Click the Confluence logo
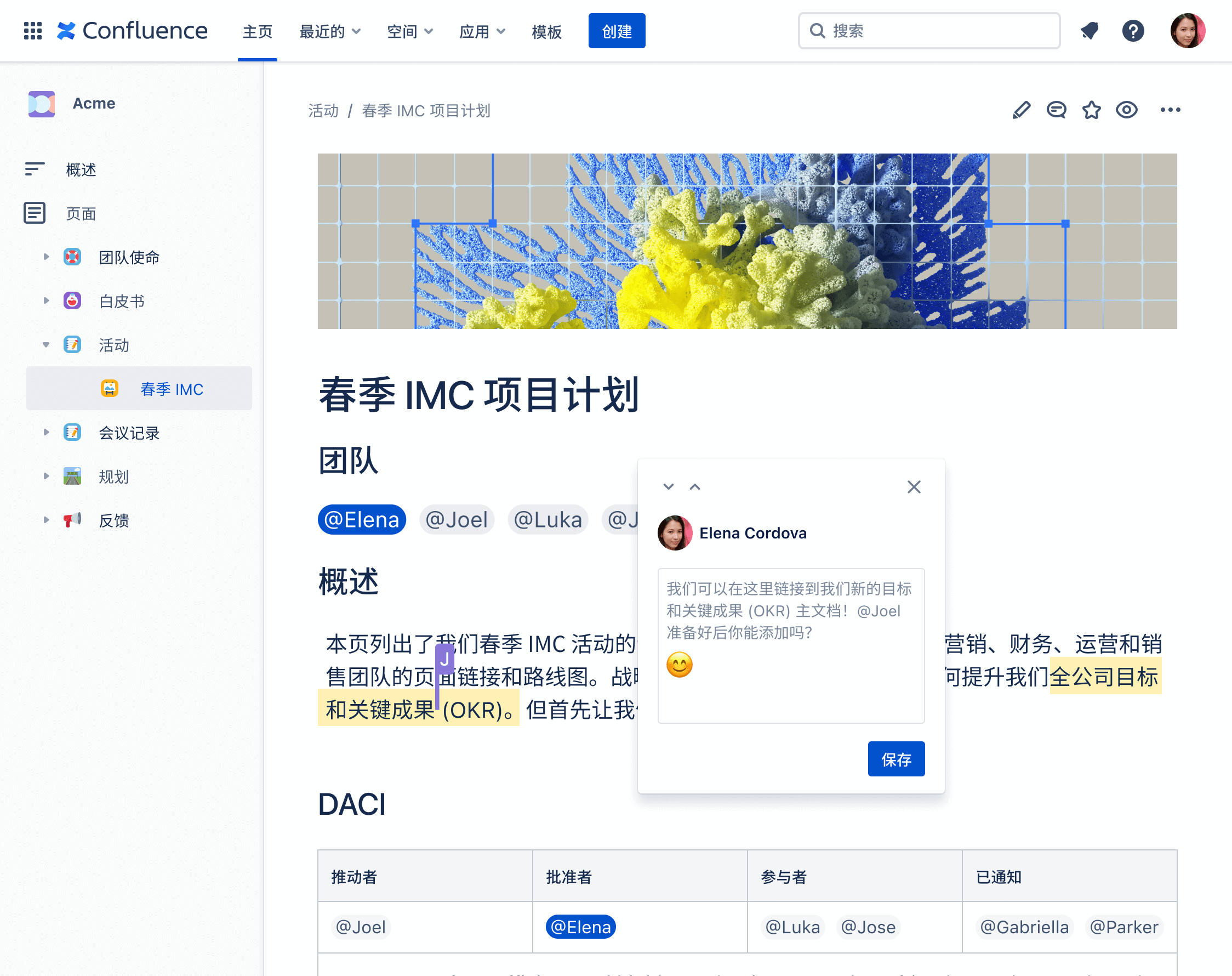1232x976 pixels. click(132, 30)
